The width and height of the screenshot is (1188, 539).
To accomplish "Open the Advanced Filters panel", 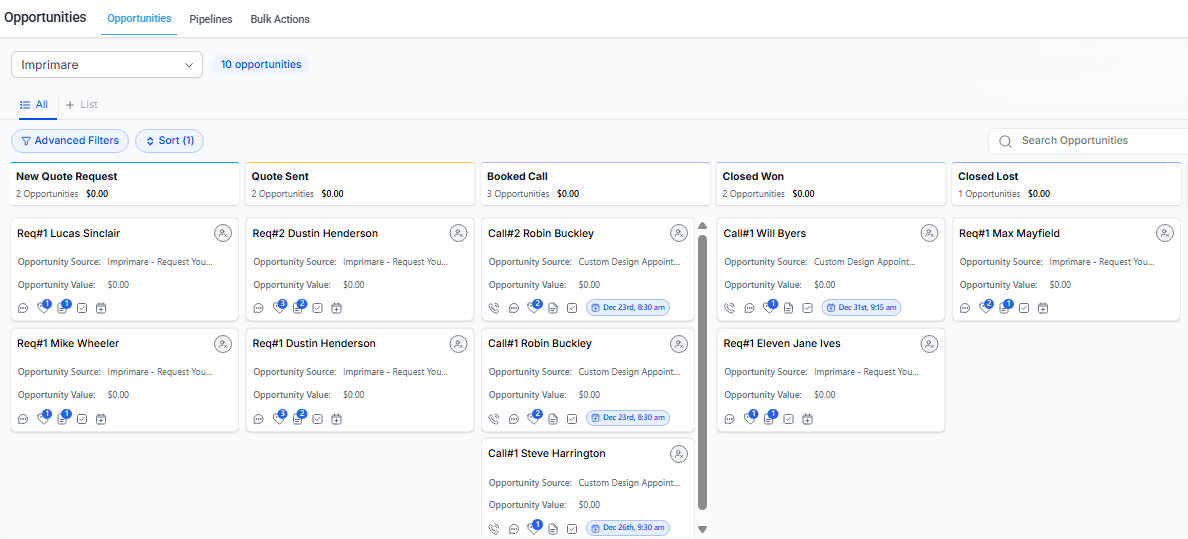I will (x=70, y=141).
